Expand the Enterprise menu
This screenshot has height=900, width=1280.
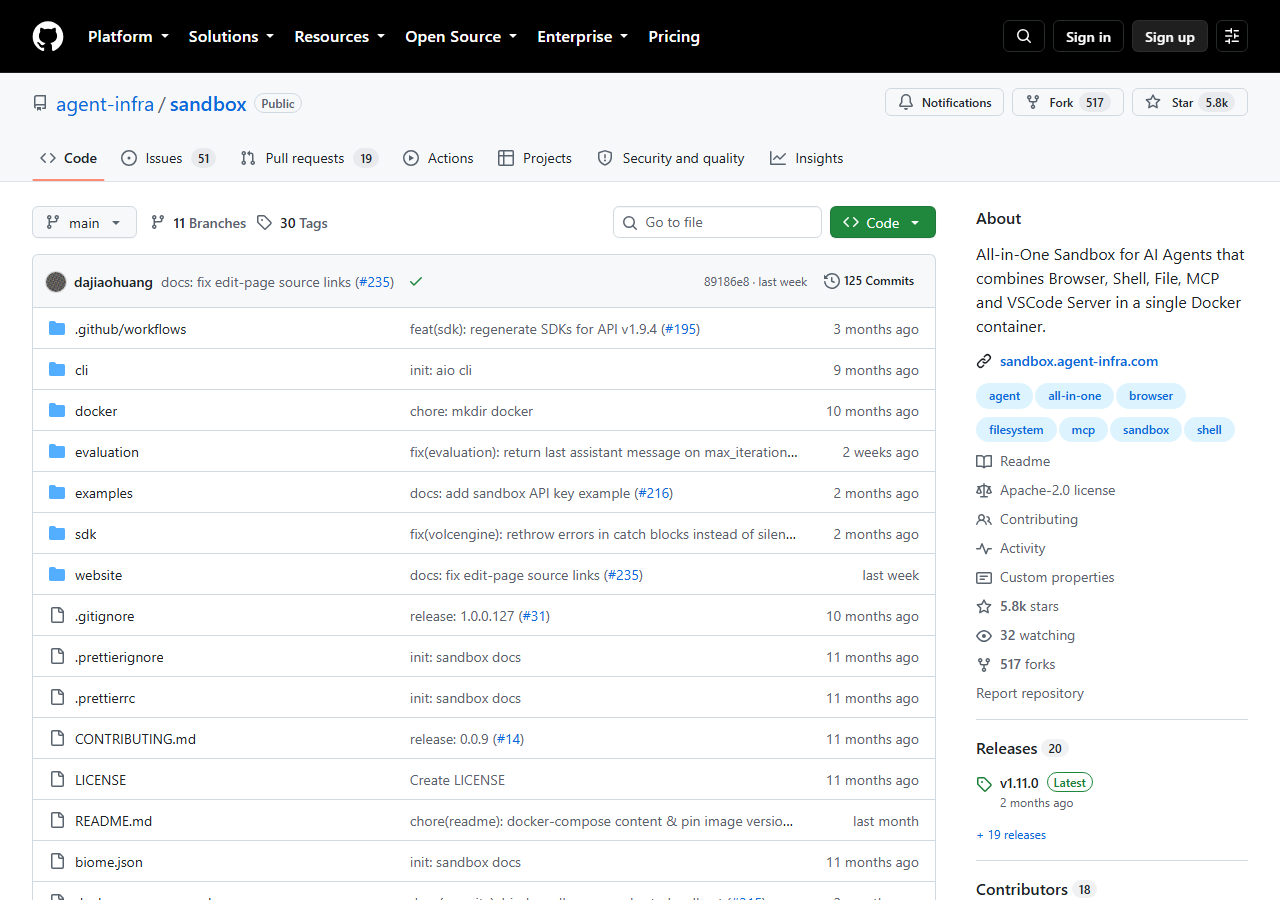583,36
